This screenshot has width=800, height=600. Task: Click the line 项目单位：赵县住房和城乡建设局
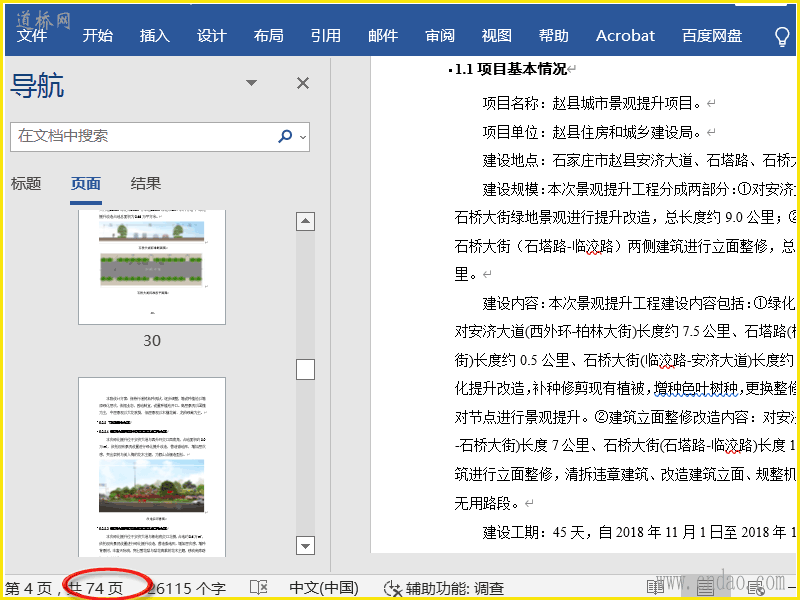[594, 133]
